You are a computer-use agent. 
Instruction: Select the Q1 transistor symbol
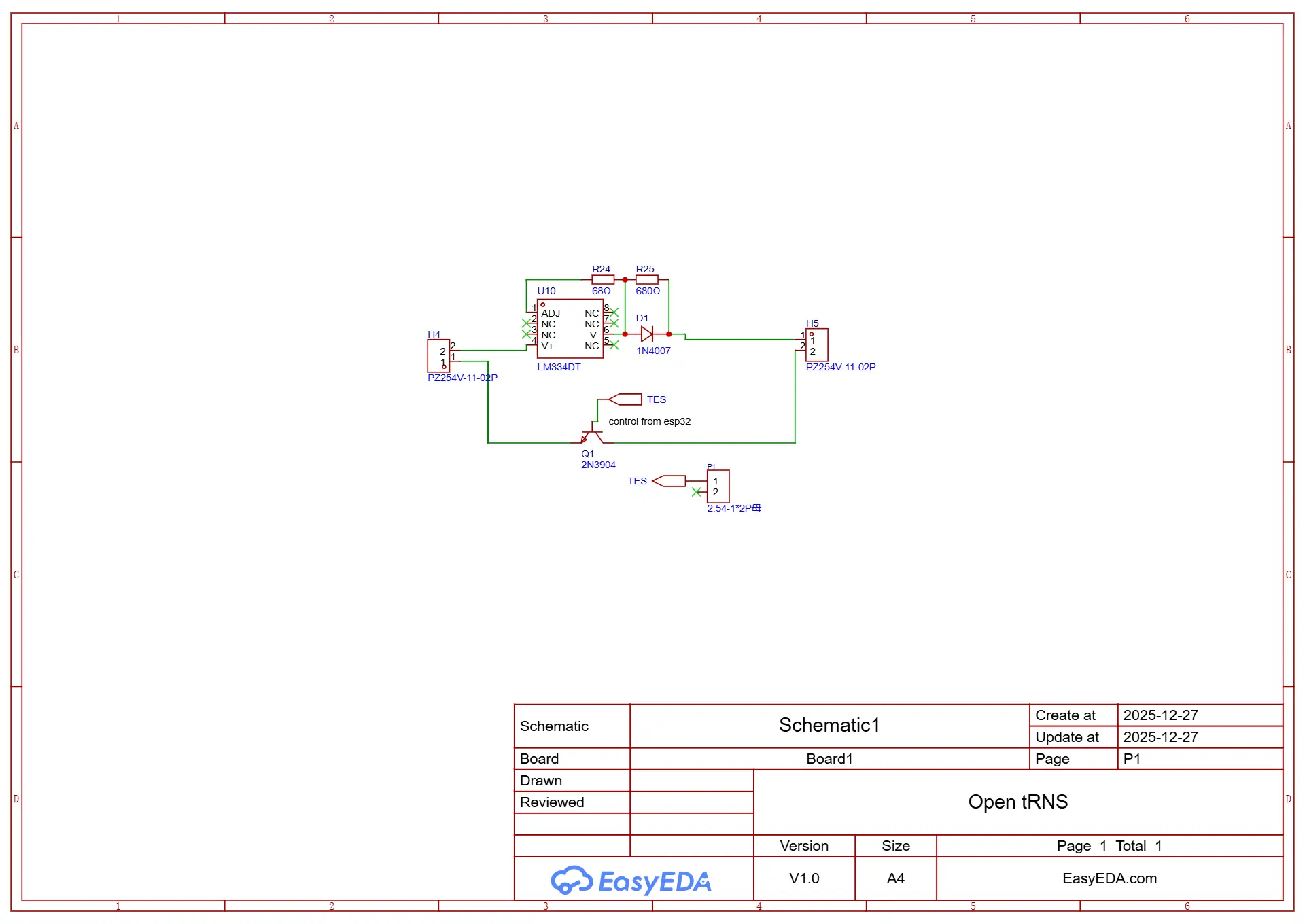click(592, 433)
